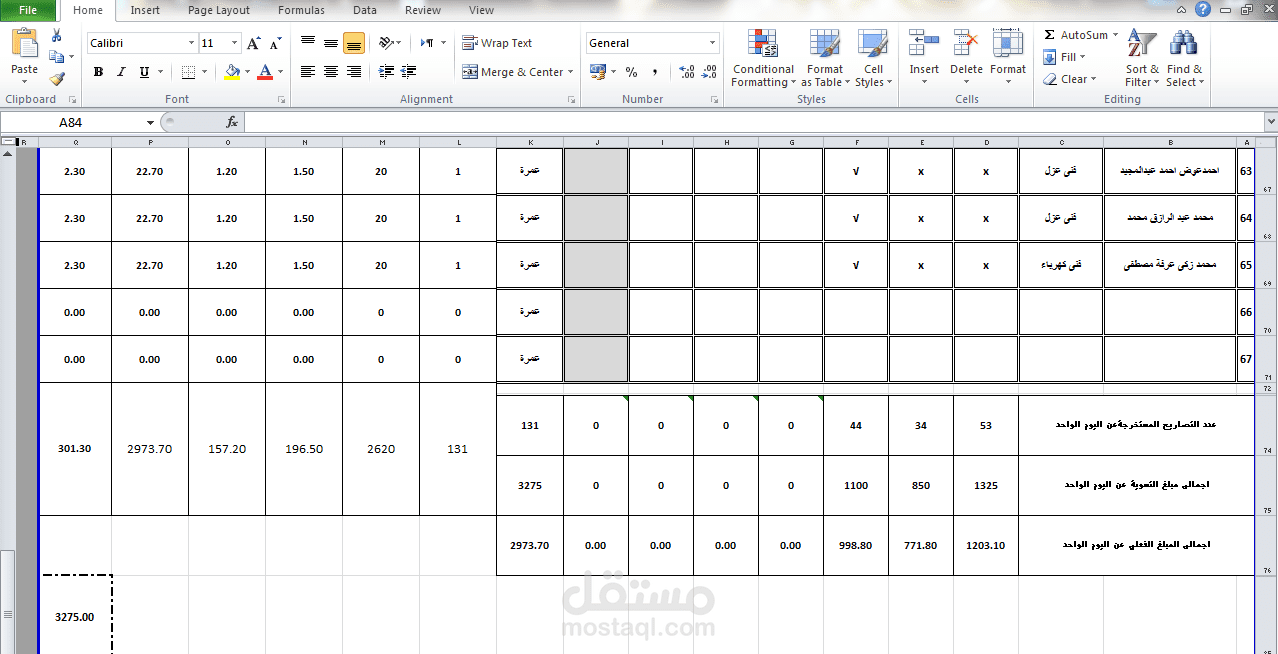
Task: Apply the yellow fill color
Action: [x=233, y=72]
